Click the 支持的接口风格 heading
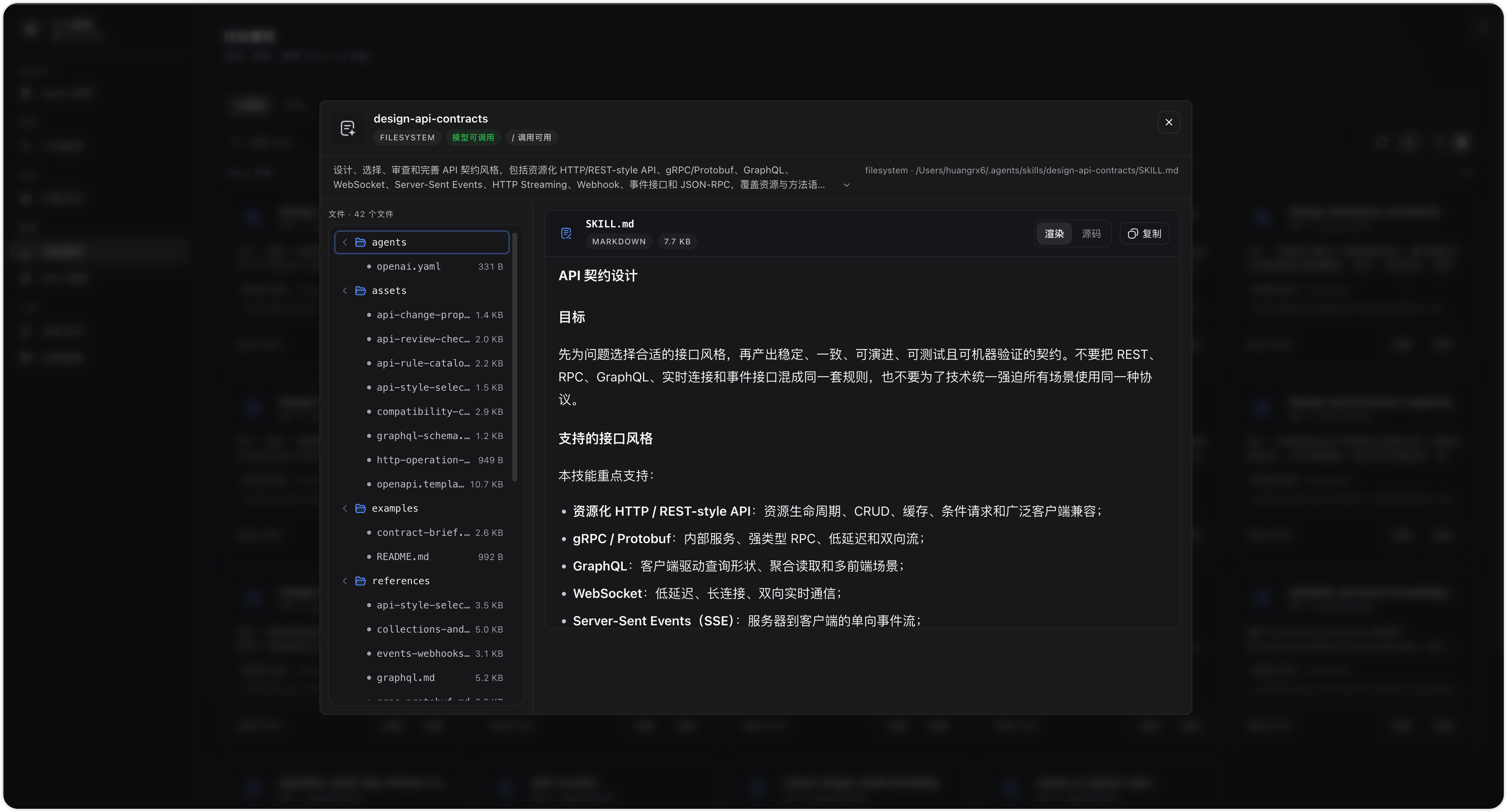This screenshot has width=1507, height=812. coord(605,438)
